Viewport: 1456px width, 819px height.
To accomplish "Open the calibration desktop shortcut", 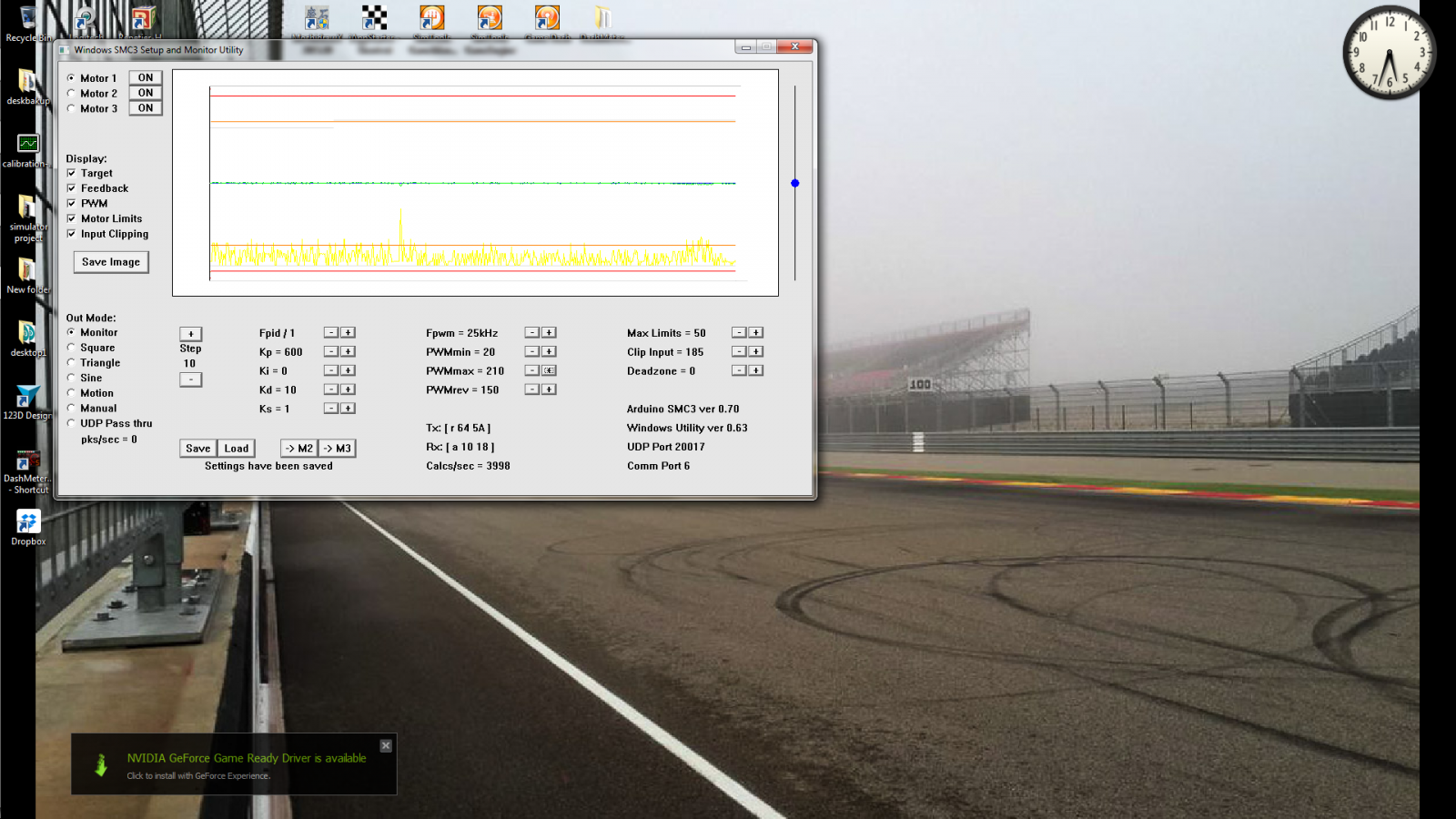I will (27, 150).
